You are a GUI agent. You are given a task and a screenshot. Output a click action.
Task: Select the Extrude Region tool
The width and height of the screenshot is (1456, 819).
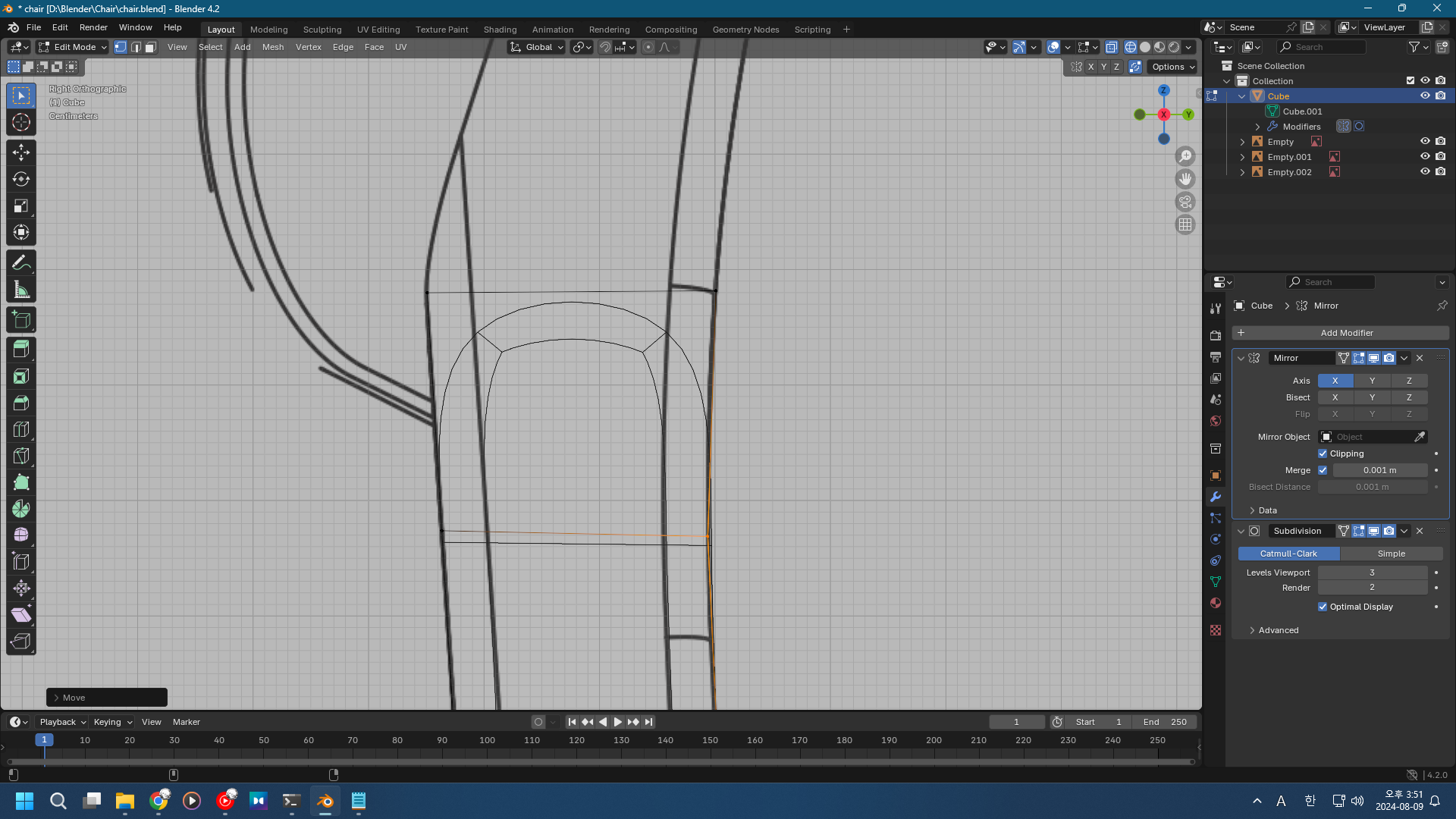coord(21,350)
